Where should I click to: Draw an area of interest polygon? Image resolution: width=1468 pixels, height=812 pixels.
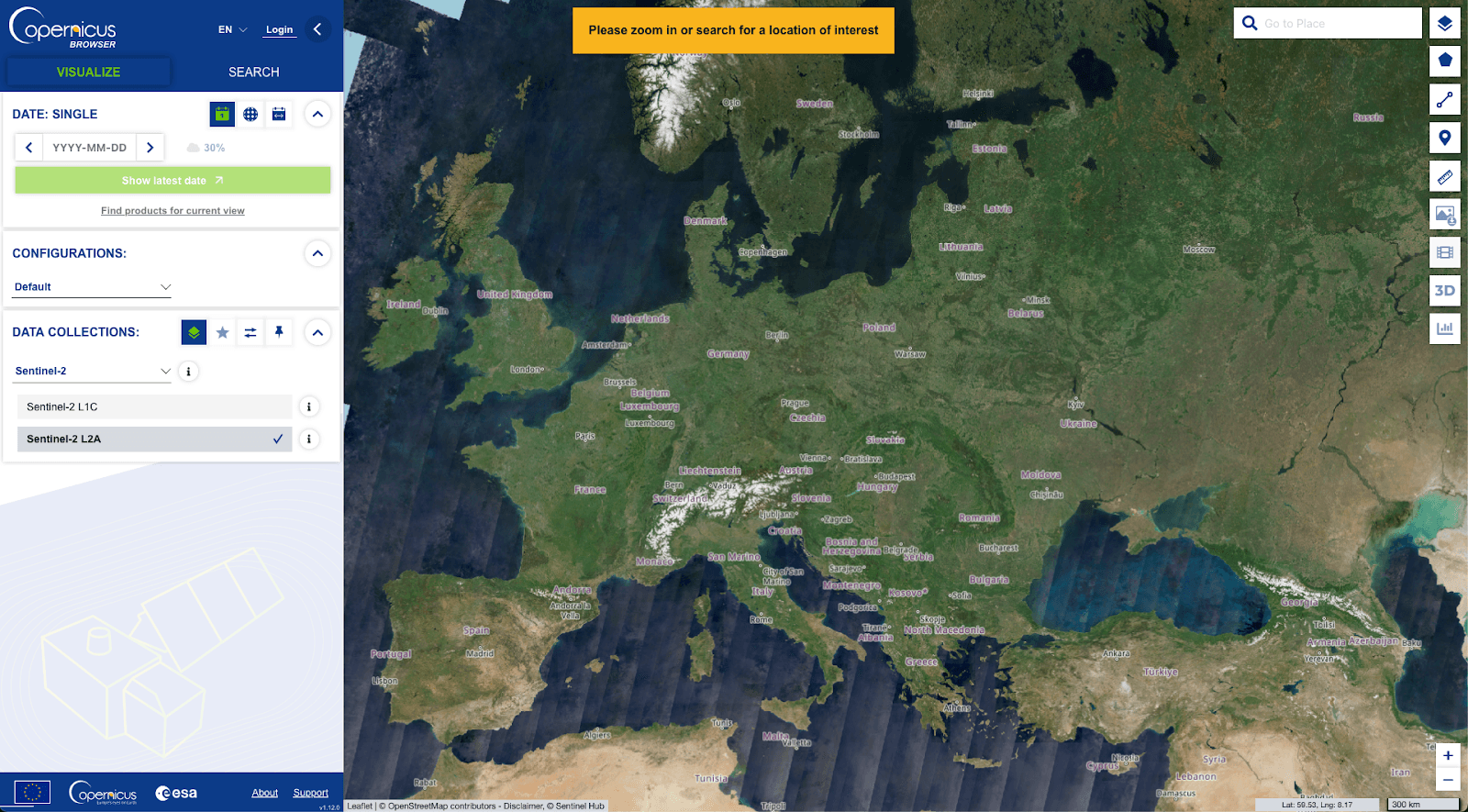click(1445, 61)
